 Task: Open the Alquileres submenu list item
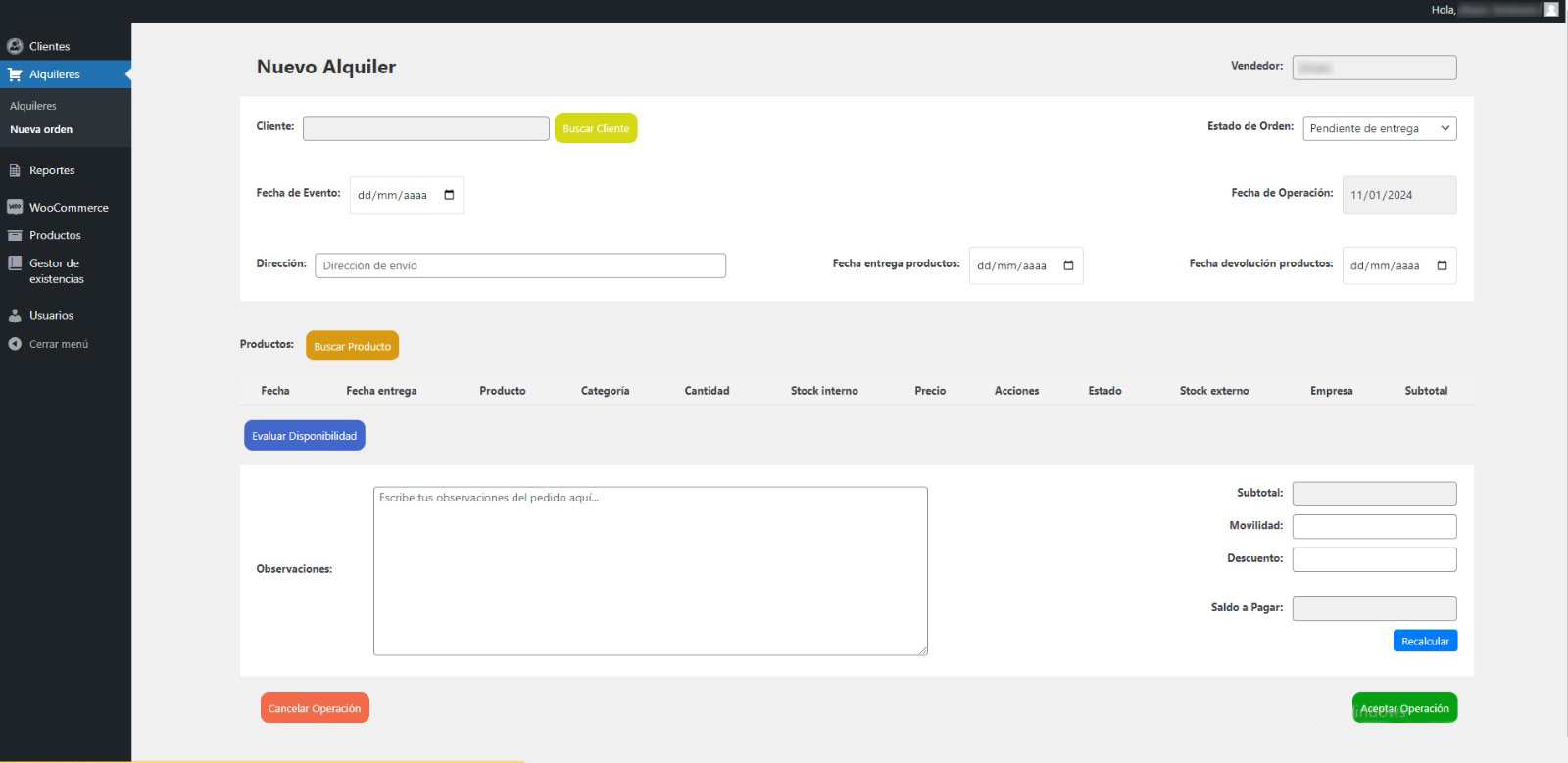(x=33, y=106)
